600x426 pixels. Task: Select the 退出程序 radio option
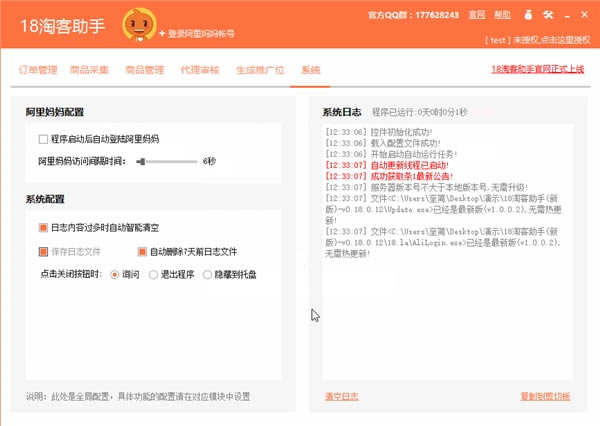154,273
